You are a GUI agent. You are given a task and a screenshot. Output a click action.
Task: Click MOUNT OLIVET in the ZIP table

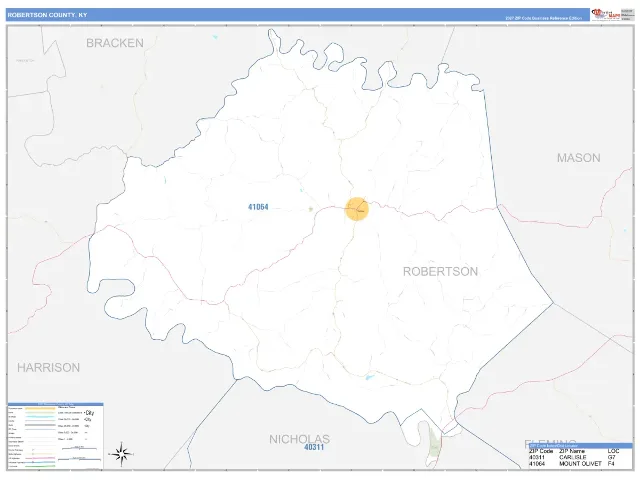(580, 464)
